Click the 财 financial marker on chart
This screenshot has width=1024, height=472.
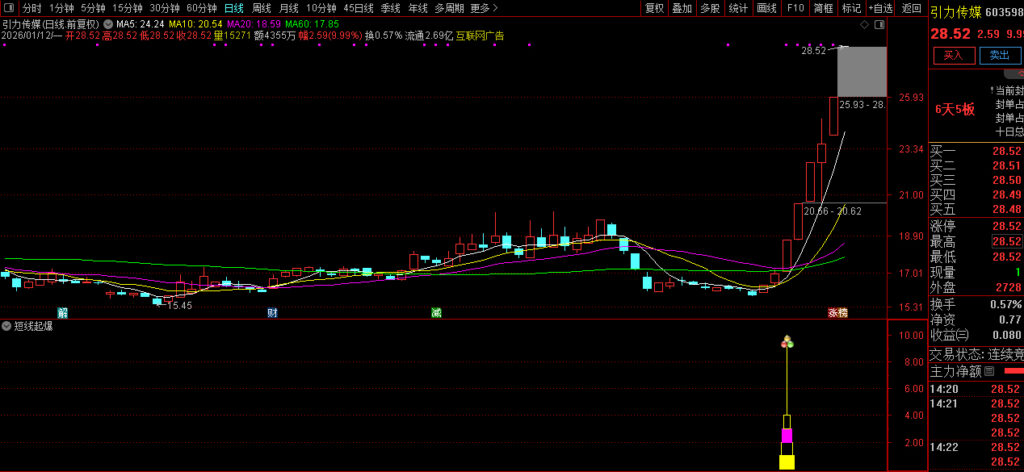(271, 312)
